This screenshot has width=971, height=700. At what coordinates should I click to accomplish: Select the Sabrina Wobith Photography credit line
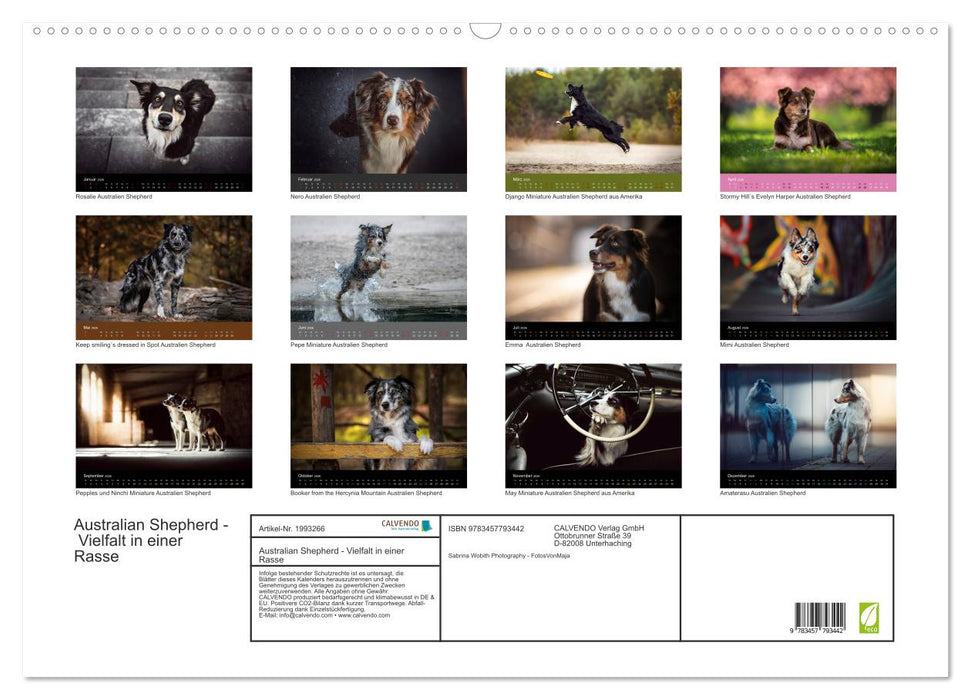[x=510, y=555]
